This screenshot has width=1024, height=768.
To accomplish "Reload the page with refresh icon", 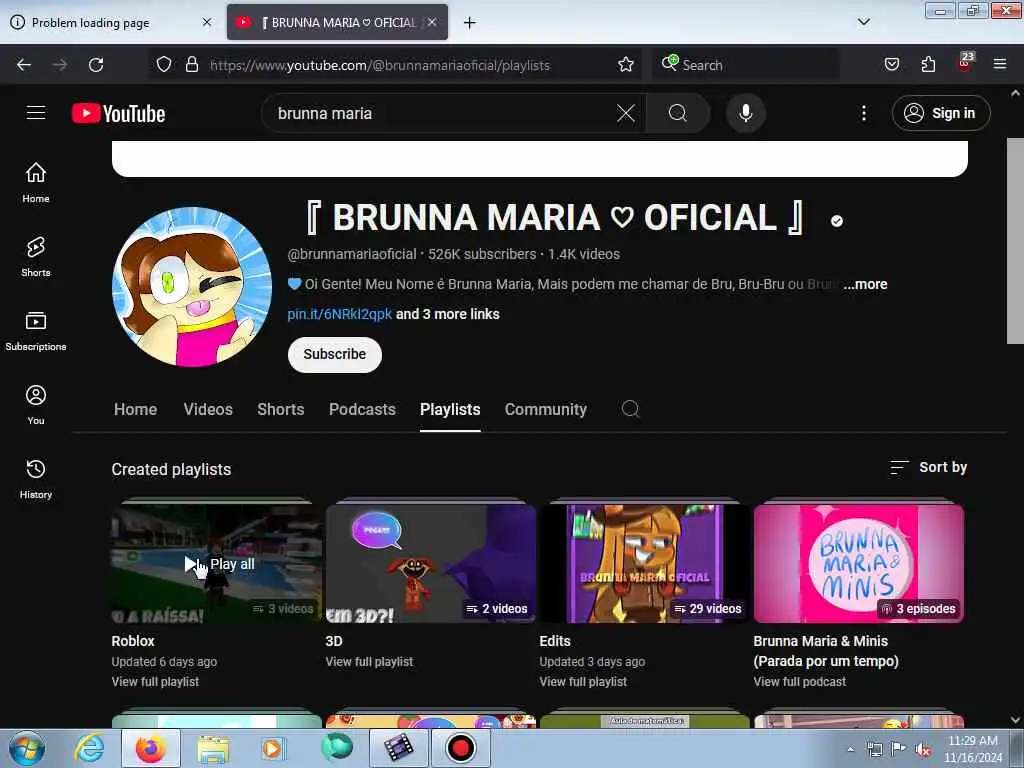I will click(x=96, y=65).
